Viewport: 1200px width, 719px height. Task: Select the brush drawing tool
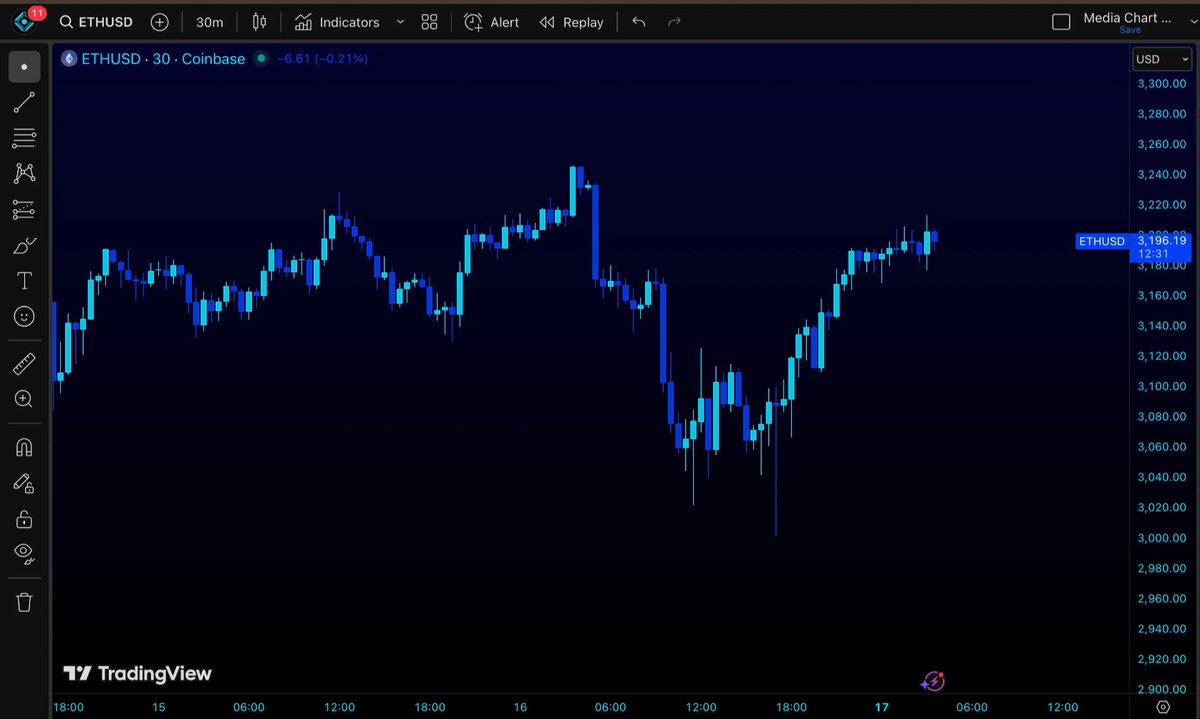[24, 245]
